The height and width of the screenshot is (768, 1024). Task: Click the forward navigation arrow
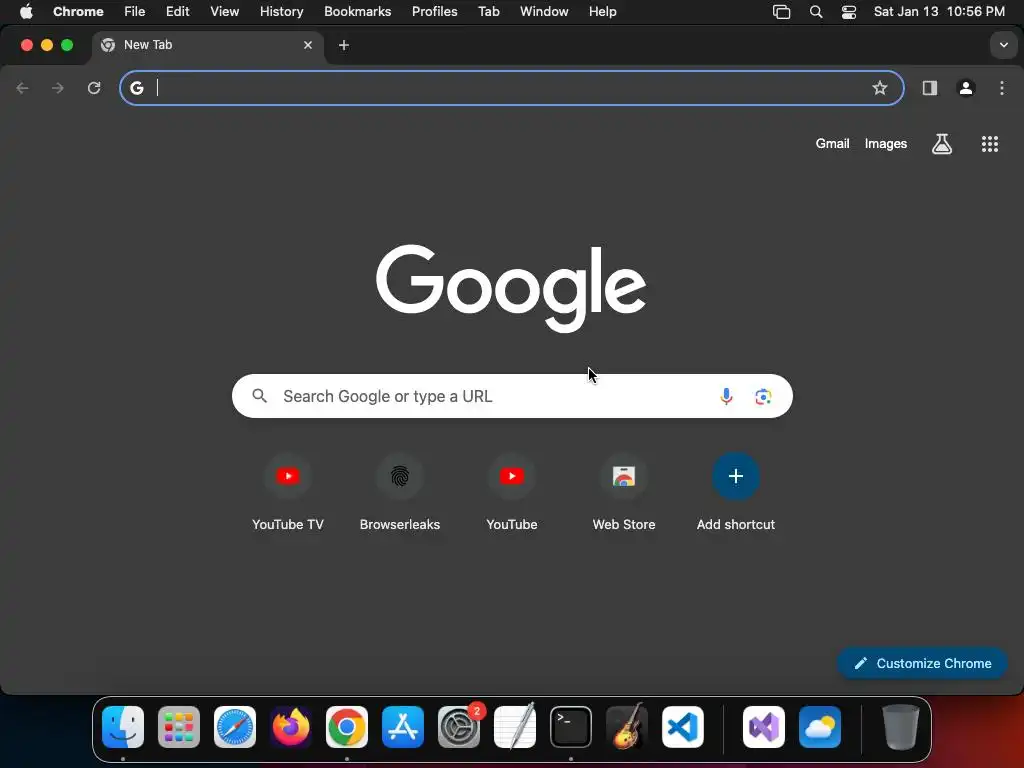(58, 88)
